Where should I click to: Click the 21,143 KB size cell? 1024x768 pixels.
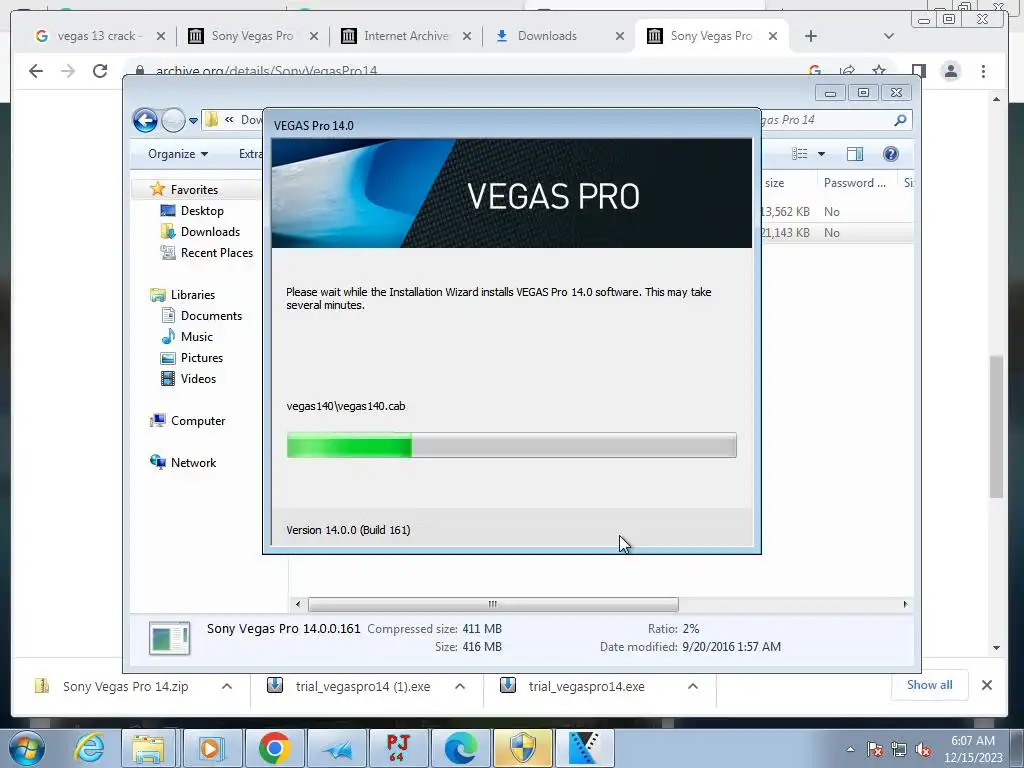785,232
